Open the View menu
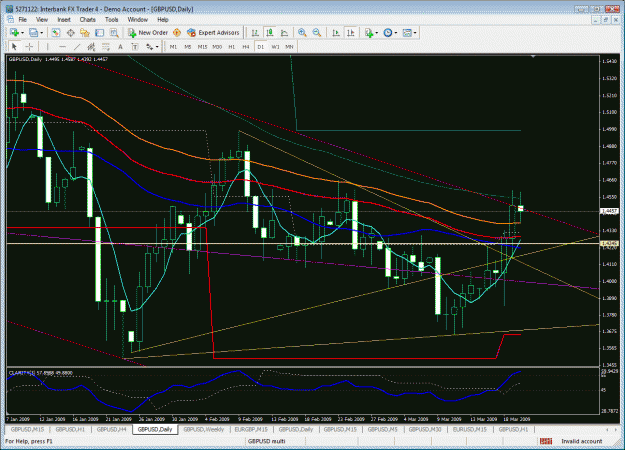 tap(42, 20)
